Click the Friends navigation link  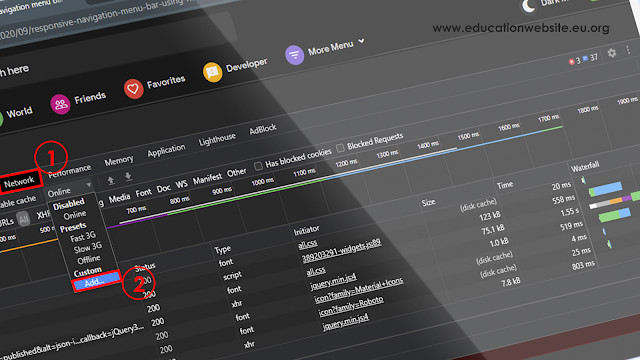tap(90, 98)
